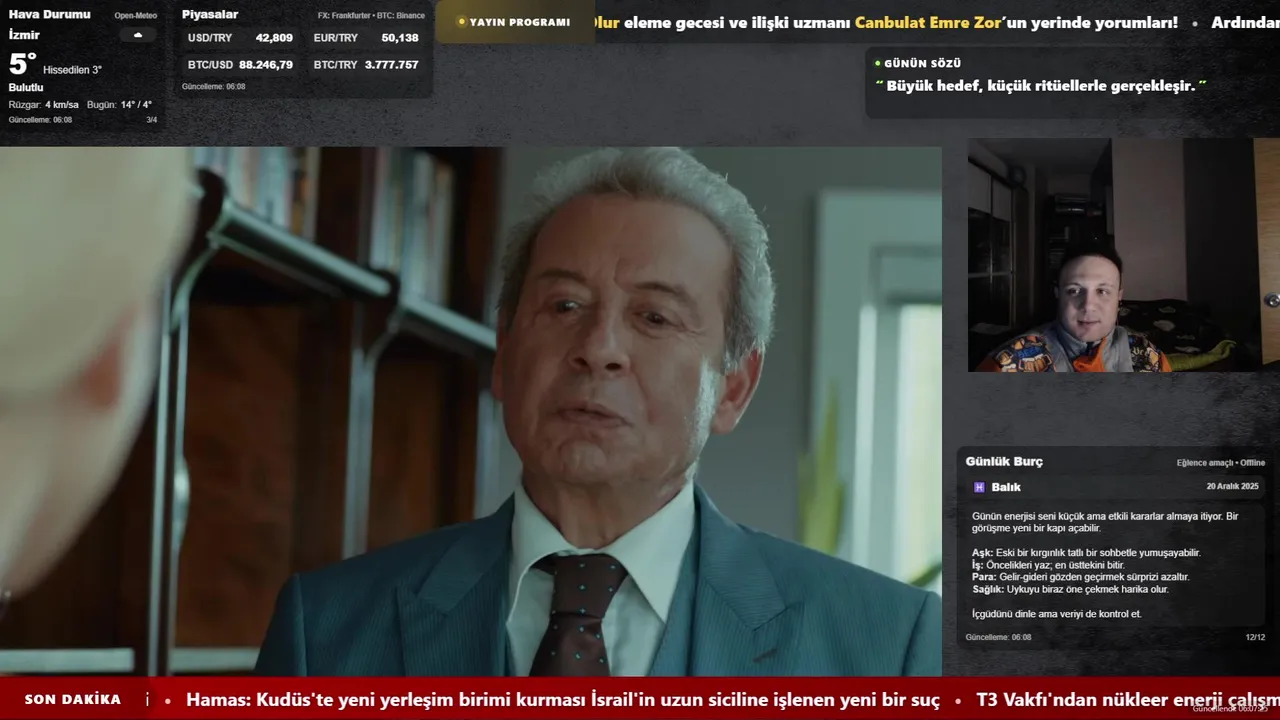Click the Balık sign name
Image resolution: width=1280 pixels, height=720 pixels.
click(1006, 488)
